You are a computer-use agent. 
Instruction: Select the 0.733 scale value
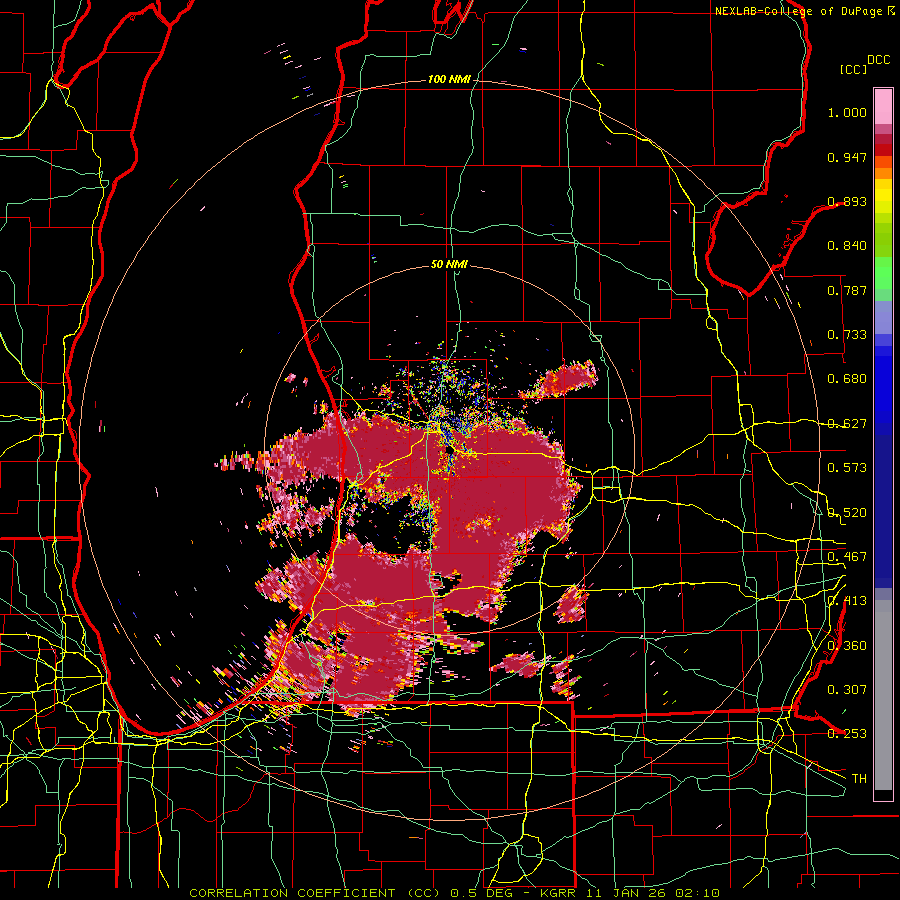847,335
